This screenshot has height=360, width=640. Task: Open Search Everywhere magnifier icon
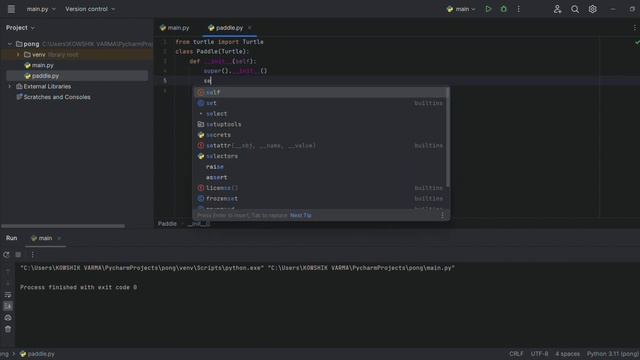(x=575, y=9)
